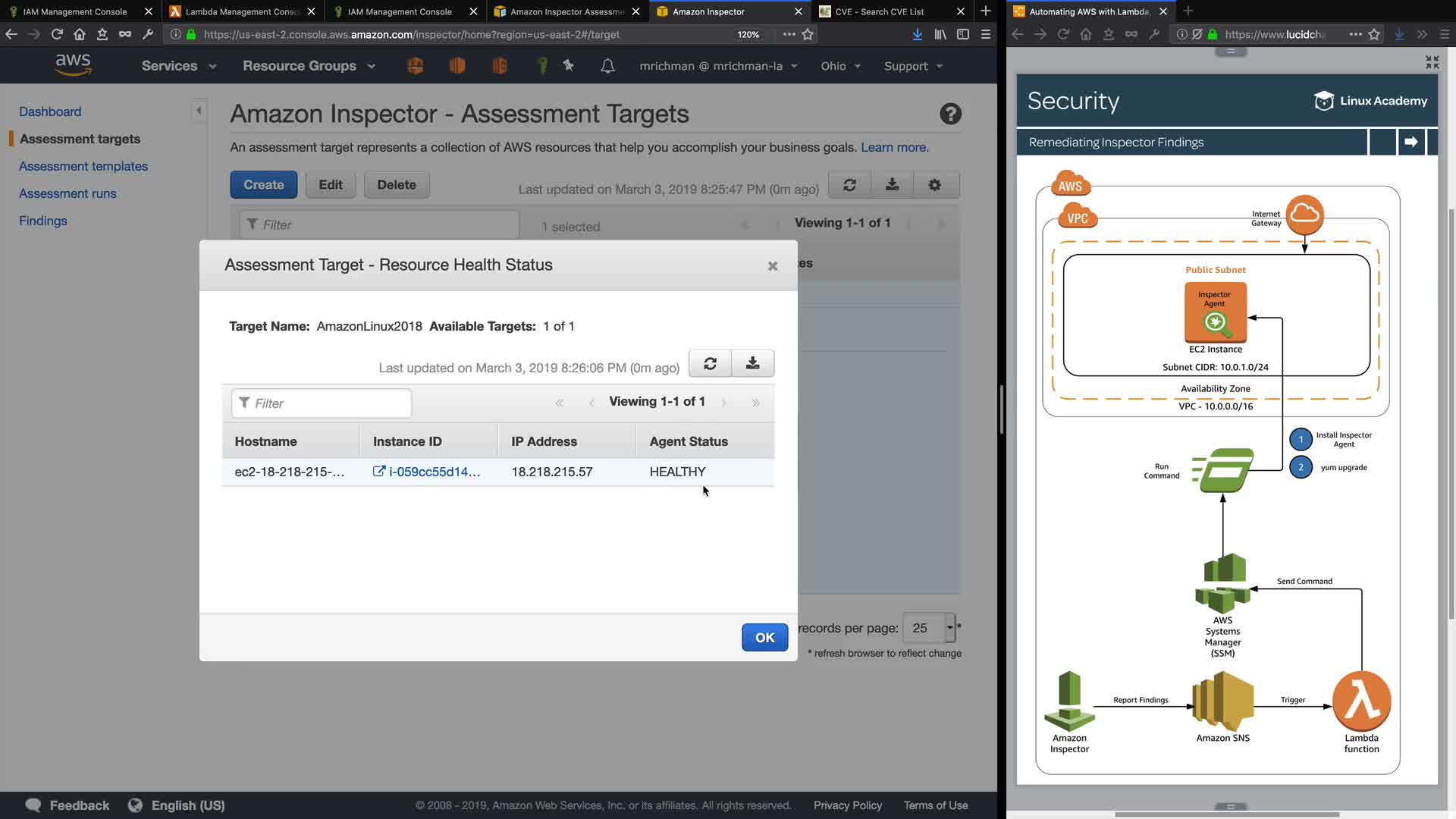Switch to the CVE - Search CVE List tab
The image size is (1456, 819).
point(880,11)
